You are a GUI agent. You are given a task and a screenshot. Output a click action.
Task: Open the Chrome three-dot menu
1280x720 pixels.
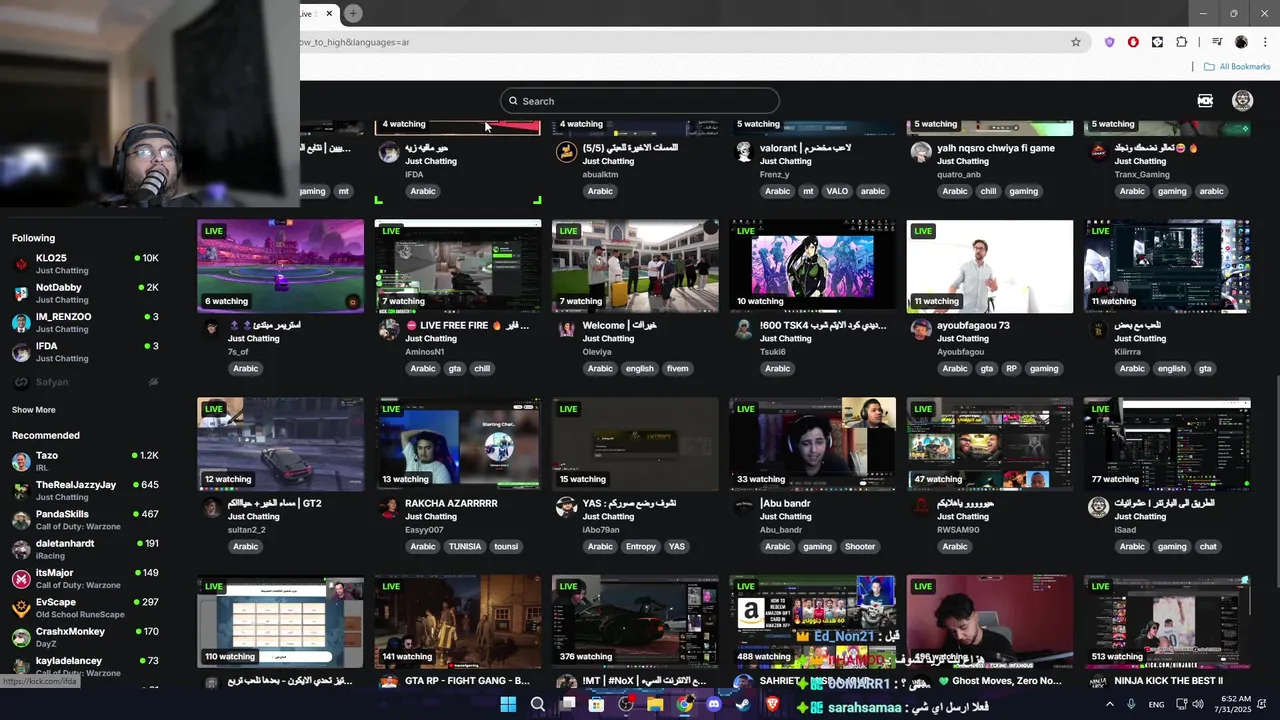1265,42
